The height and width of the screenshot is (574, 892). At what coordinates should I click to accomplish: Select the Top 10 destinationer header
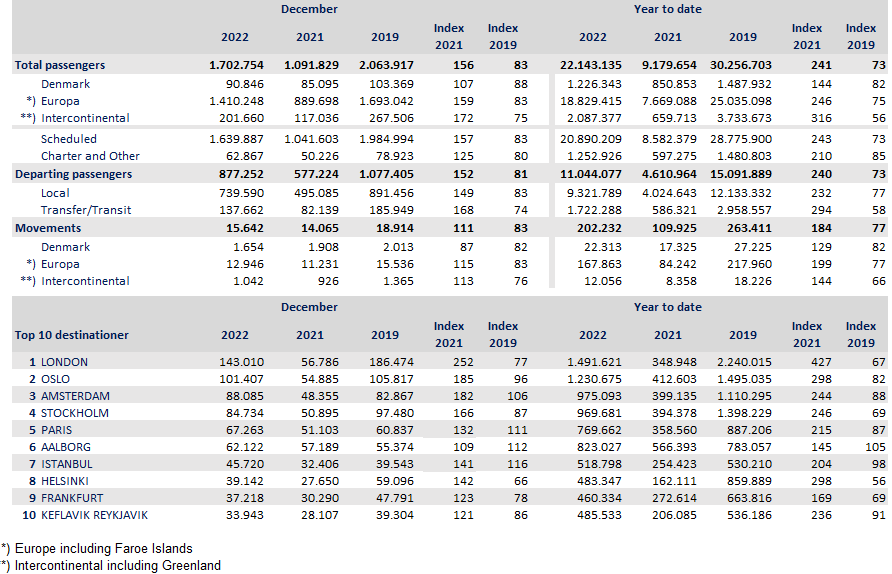point(72,335)
